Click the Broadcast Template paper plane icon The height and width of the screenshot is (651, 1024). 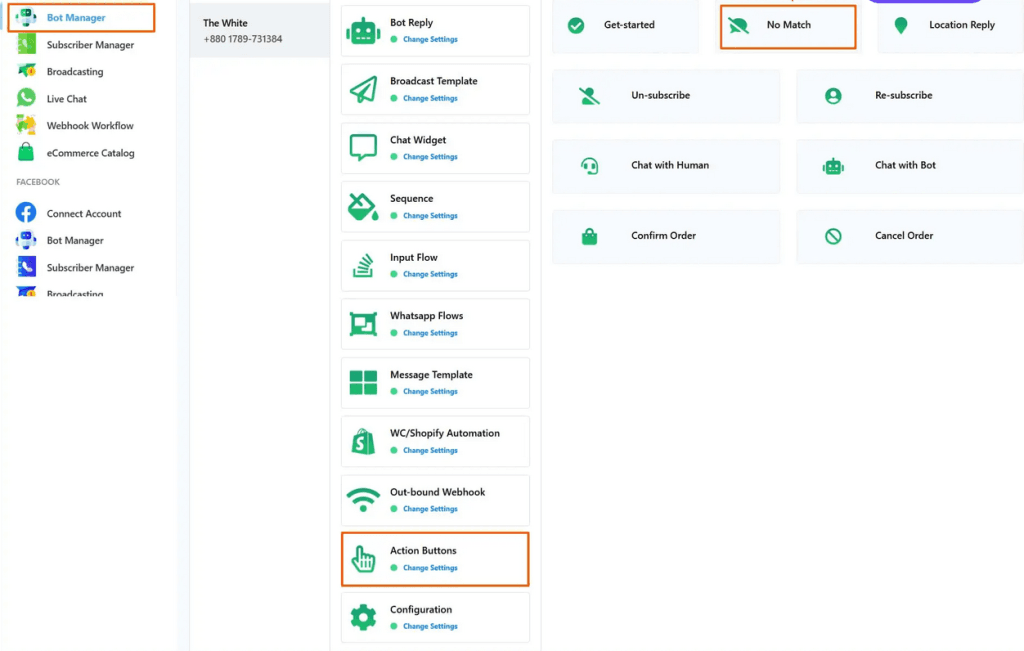pos(363,90)
